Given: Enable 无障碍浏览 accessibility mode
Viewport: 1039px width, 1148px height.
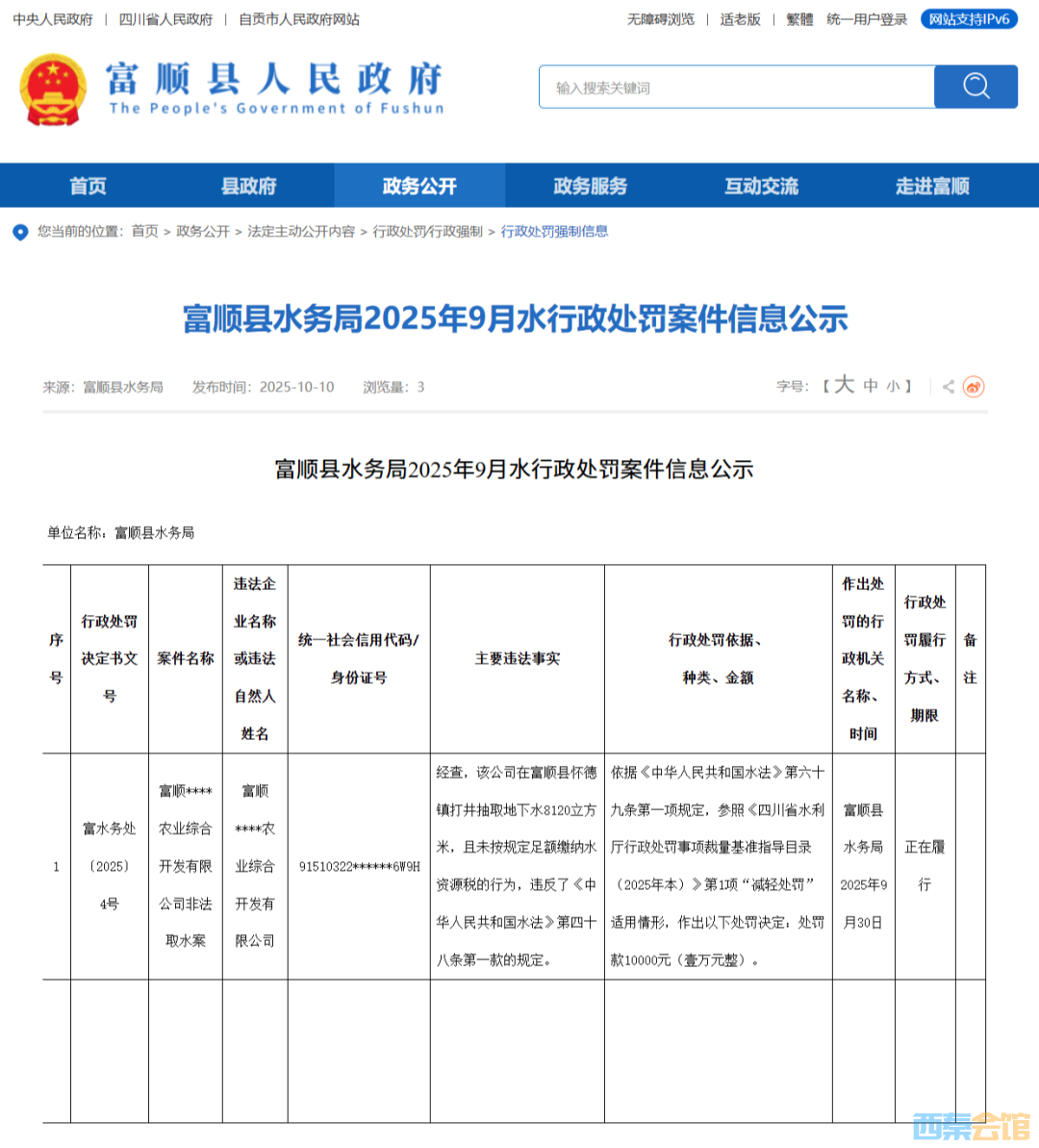Looking at the screenshot, I should [x=660, y=19].
